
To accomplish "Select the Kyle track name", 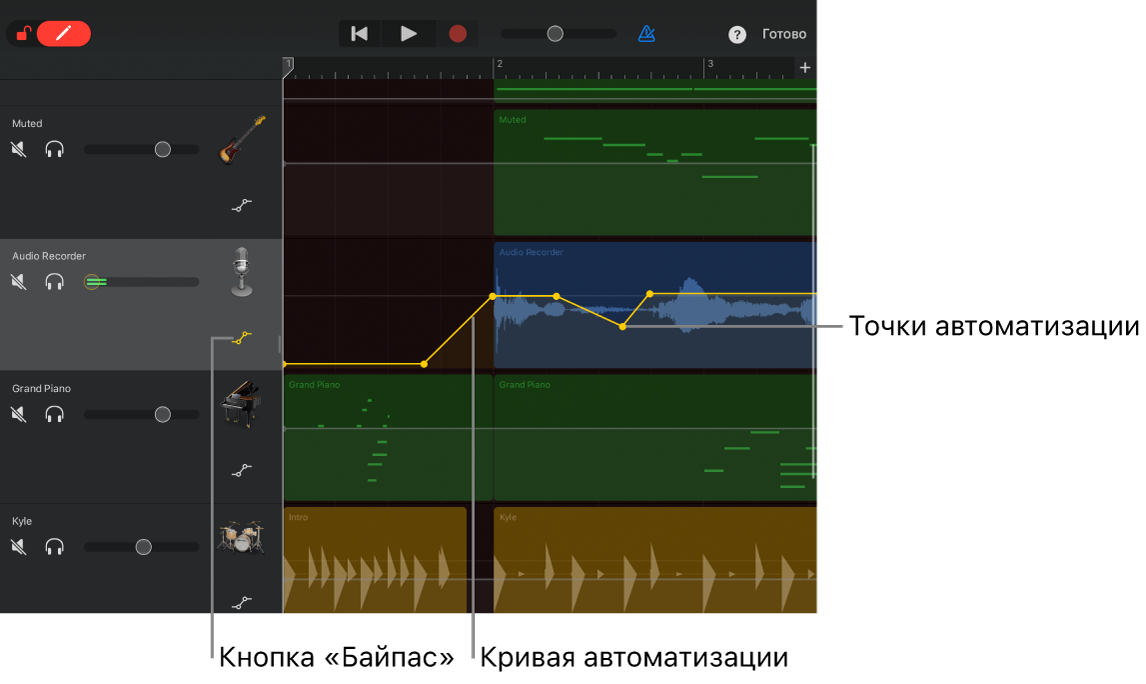I will 22,521.
